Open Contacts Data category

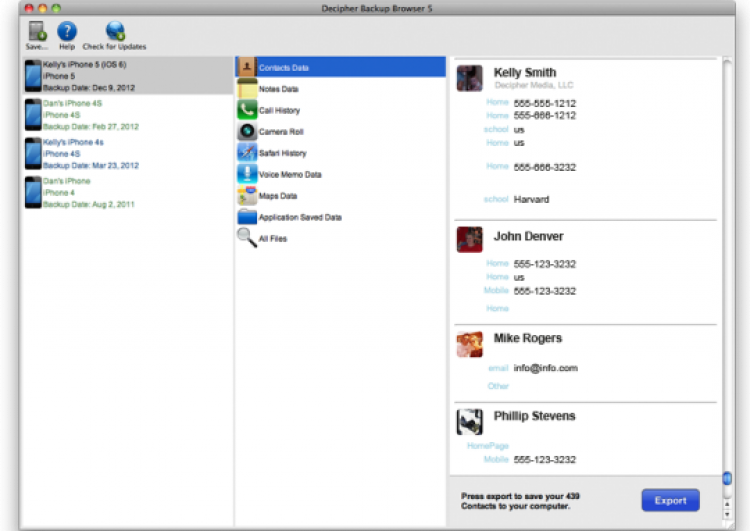pyautogui.click(x=341, y=67)
